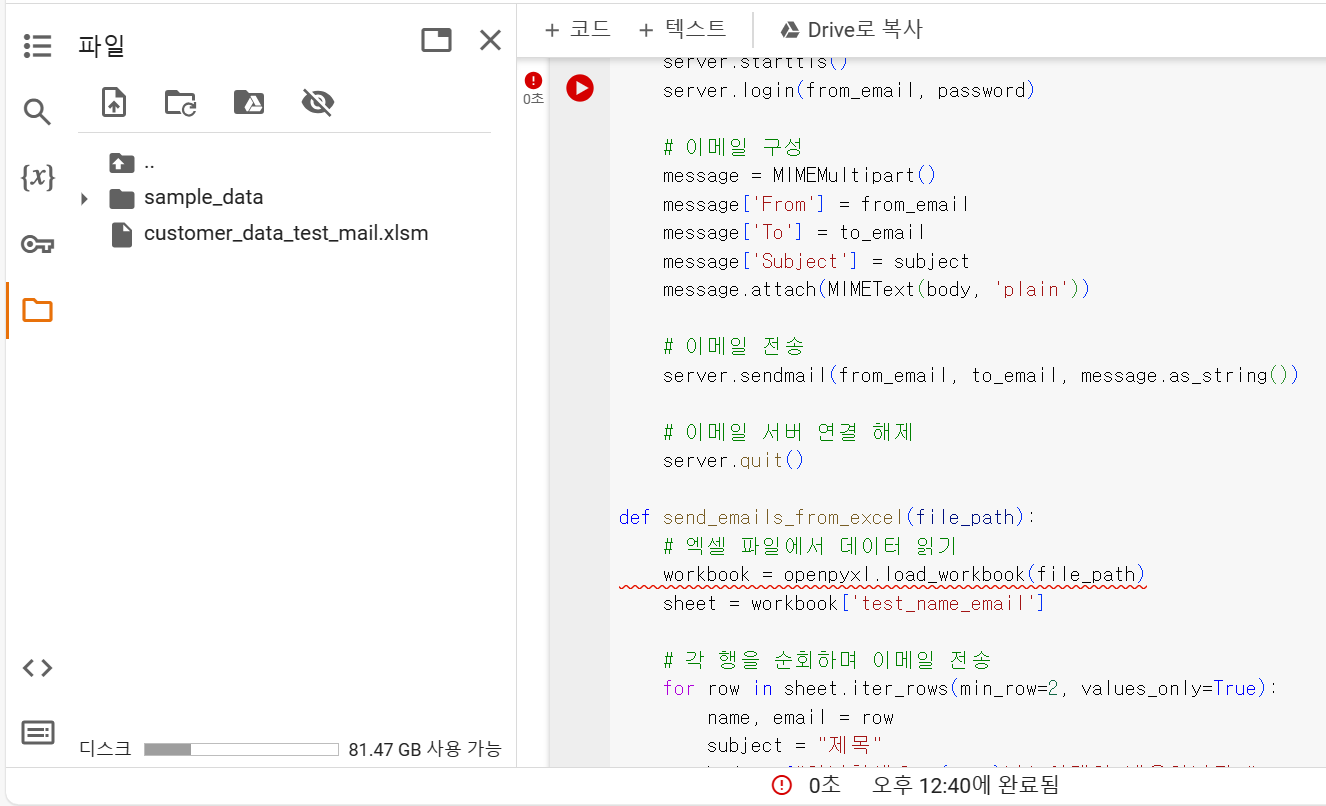Click the message.attach MIMEText line
The image size is (1326, 806).
876,290
